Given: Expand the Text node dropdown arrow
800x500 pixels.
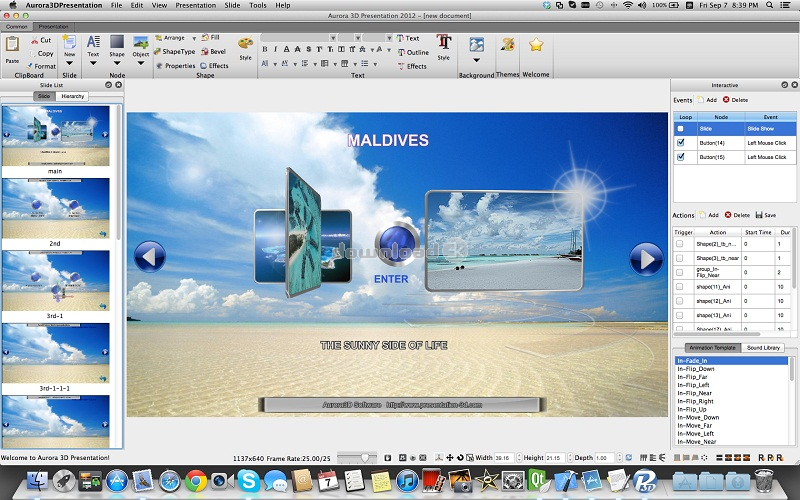Looking at the screenshot, I should (x=93, y=63).
